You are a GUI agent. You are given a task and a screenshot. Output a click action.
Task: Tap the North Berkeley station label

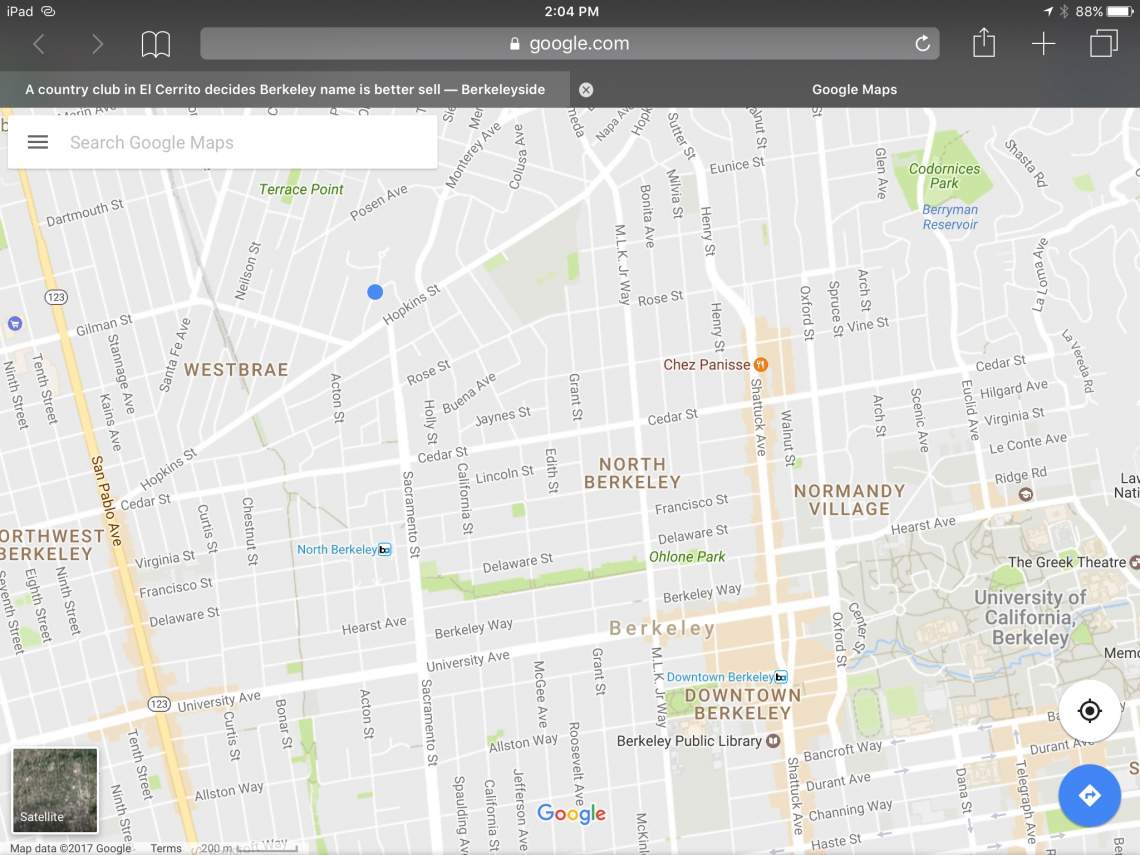pos(337,550)
